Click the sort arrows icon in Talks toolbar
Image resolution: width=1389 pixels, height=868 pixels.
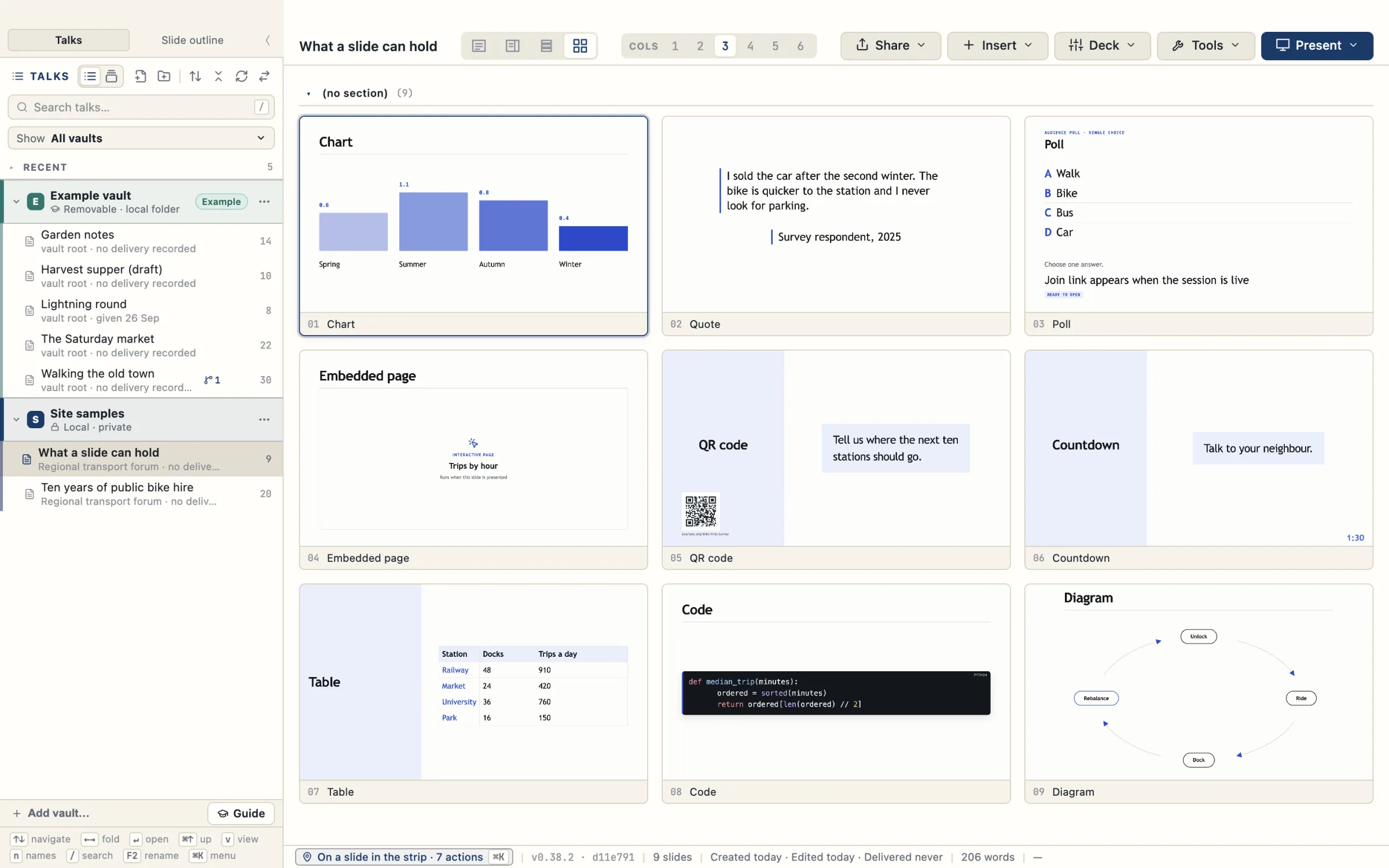point(195,76)
